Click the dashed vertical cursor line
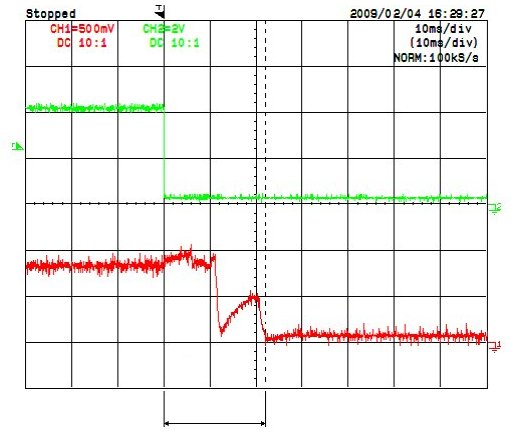This screenshot has width=511, height=434. click(x=265, y=204)
